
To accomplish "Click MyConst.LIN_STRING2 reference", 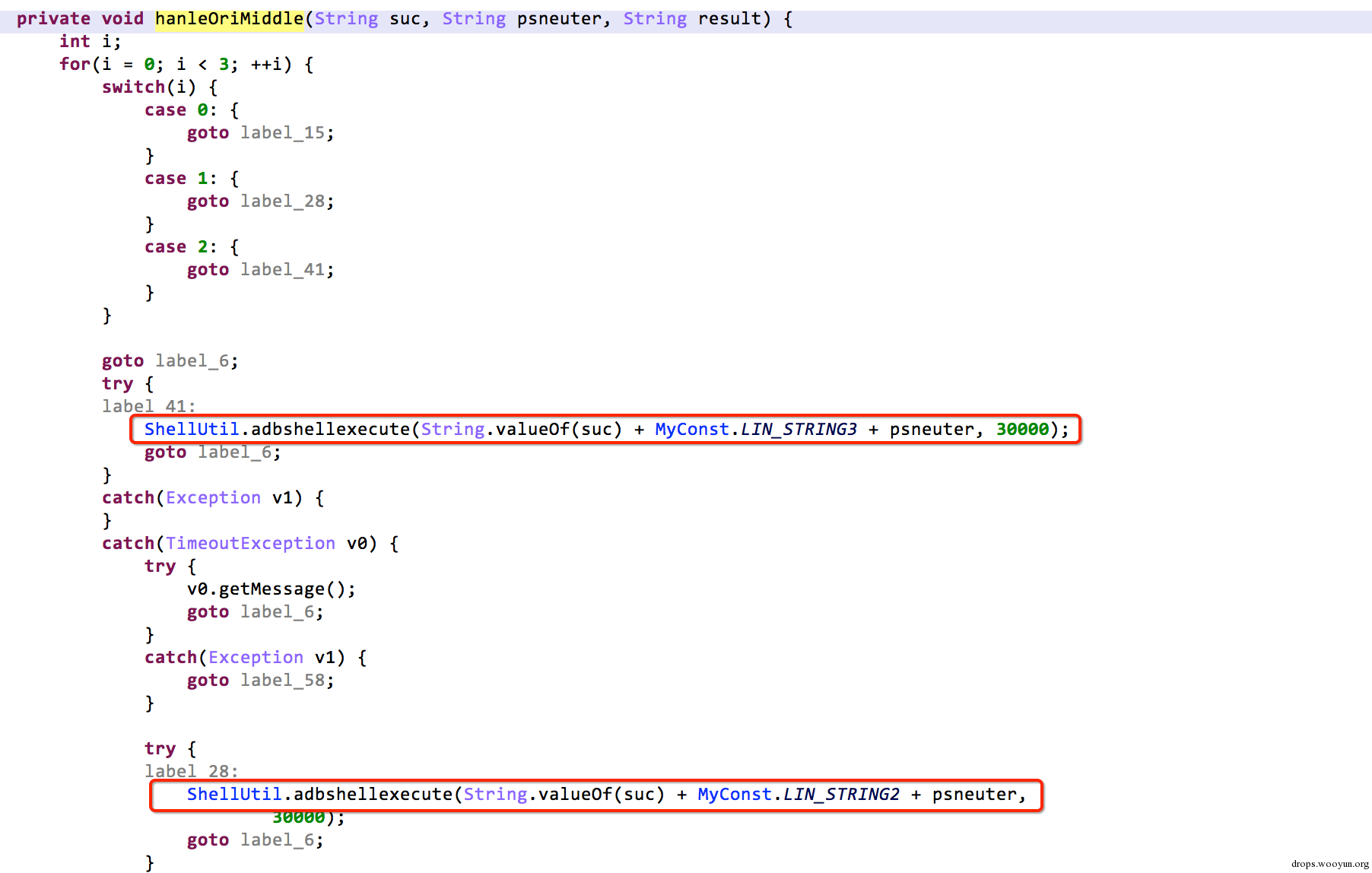I will (799, 795).
